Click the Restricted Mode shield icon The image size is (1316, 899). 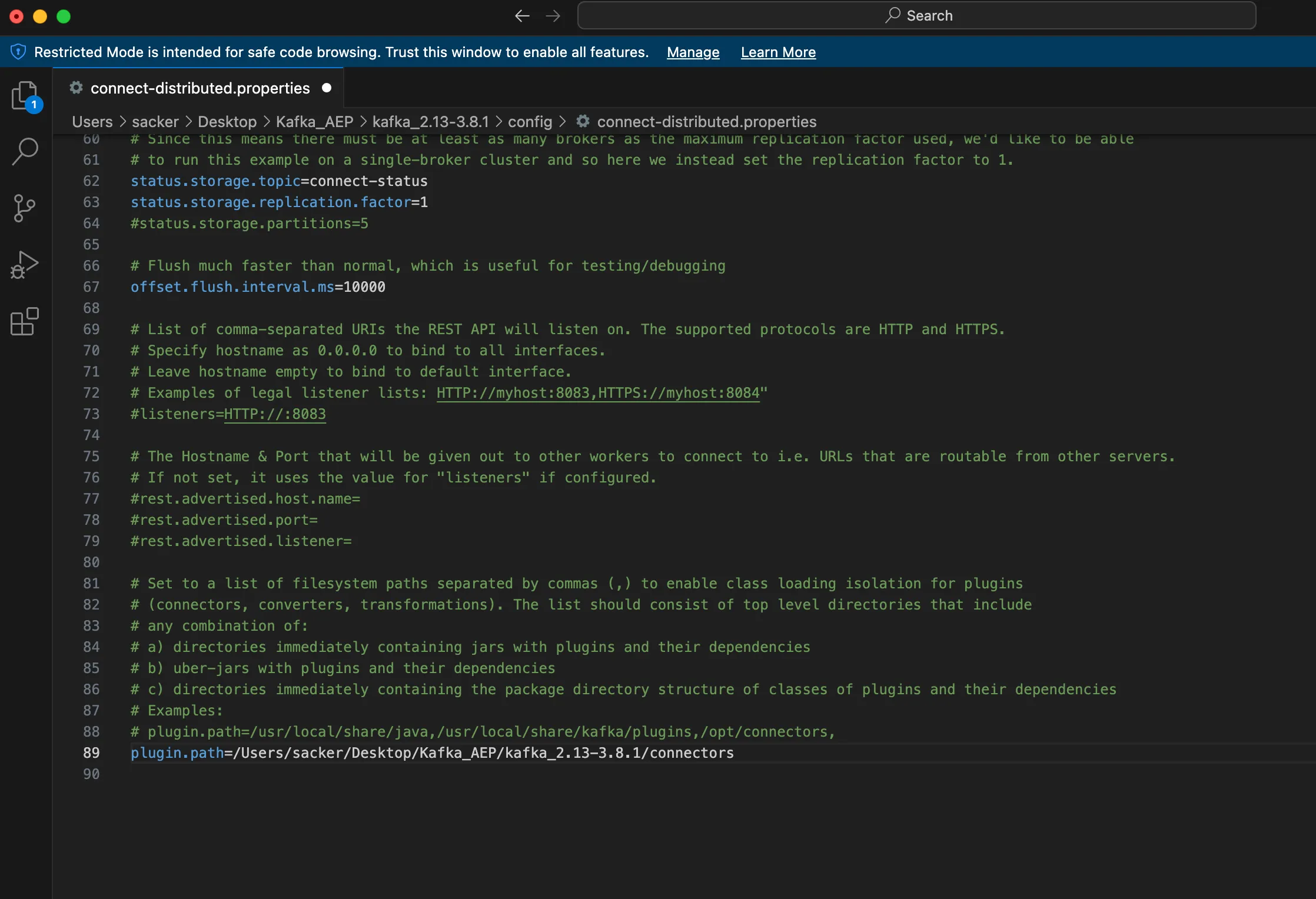click(x=18, y=52)
